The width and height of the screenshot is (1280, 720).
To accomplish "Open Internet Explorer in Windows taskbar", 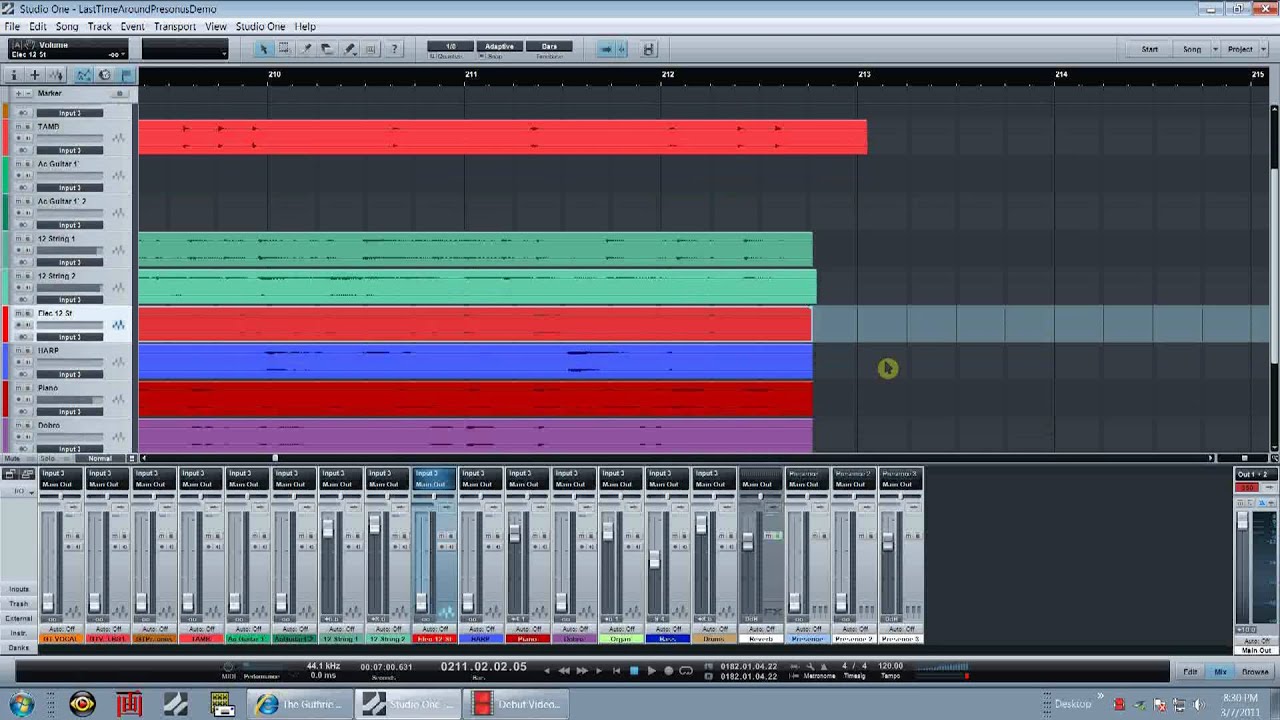I will click(x=299, y=704).
